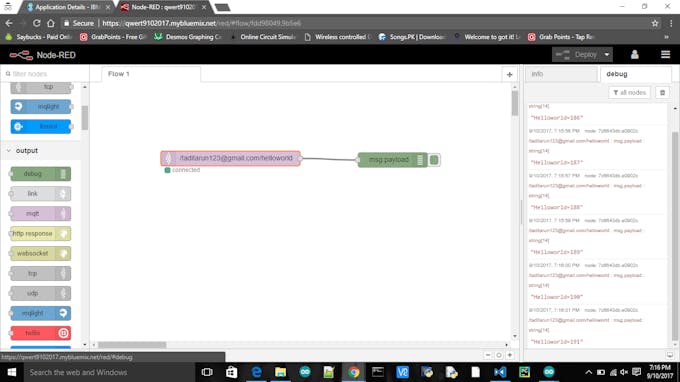Switch to the info sidebar tab

click(561, 74)
